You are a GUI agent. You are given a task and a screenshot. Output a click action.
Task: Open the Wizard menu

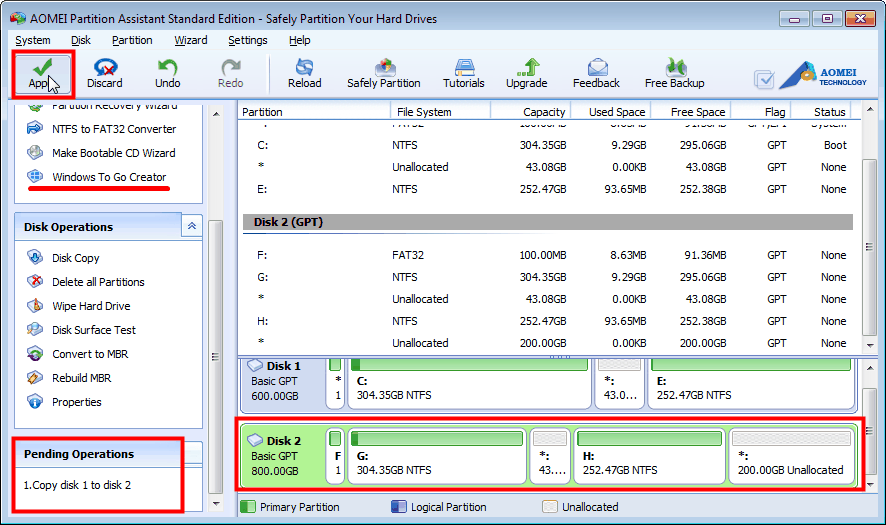pos(190,40)
